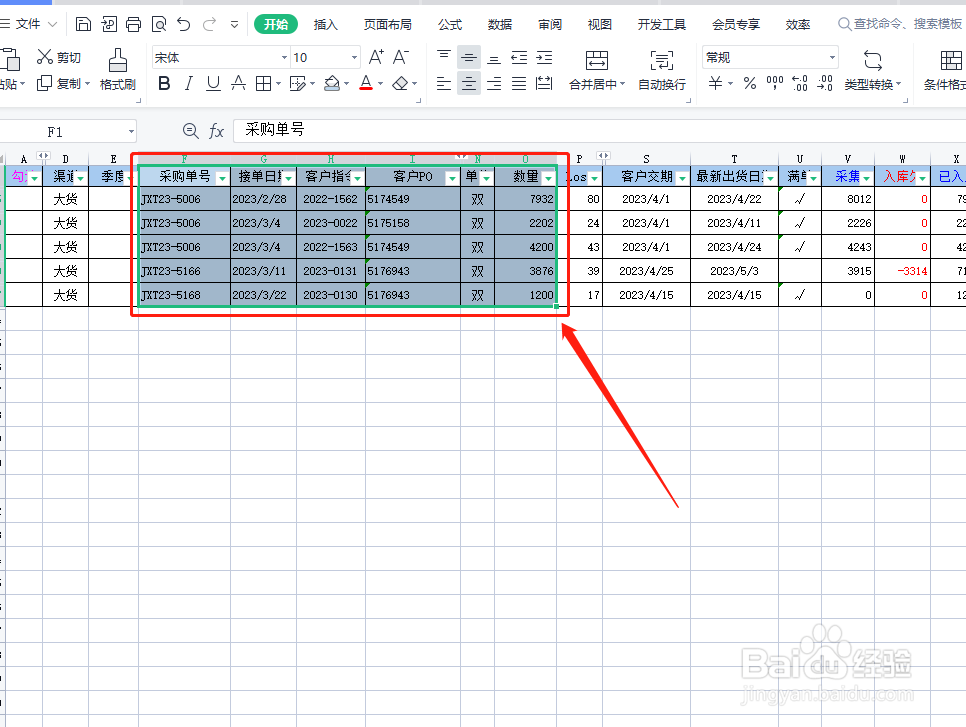The height and width of the screenshot is (727, 966).
Task: Click the Name Box showing F1
Action: pyautogui.click(x=65, y=130)
